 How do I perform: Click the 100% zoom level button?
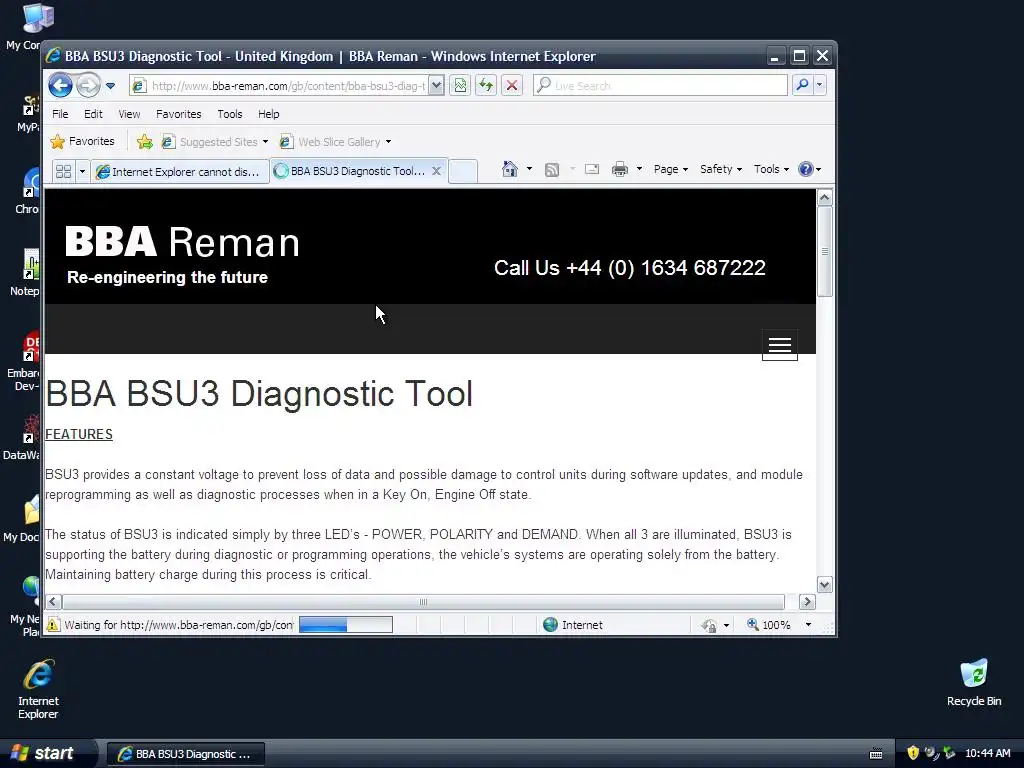pyautogui.click(x=769, y=625)
